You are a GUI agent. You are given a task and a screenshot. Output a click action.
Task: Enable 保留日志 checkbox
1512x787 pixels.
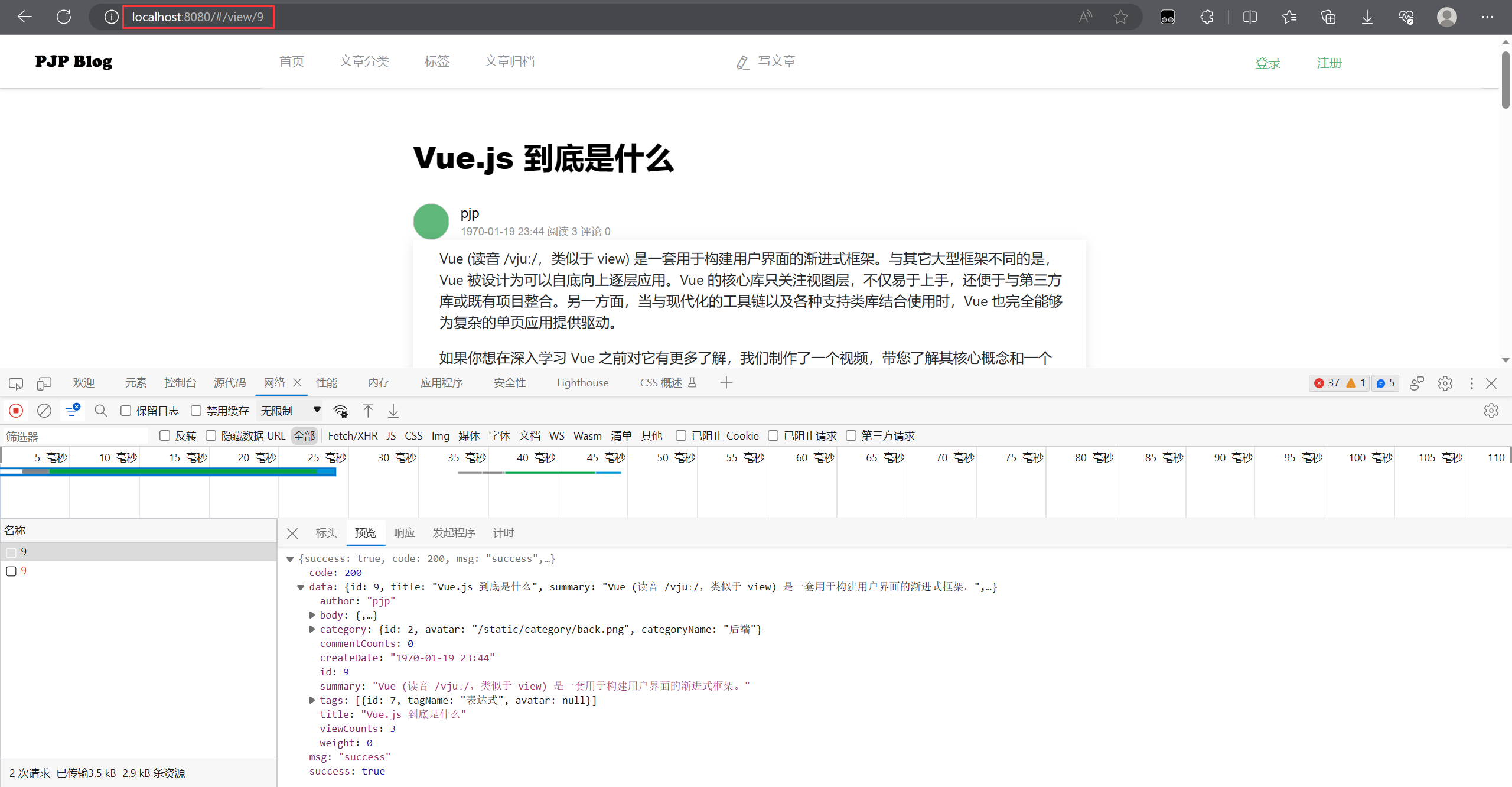click(x=125, y=410)
